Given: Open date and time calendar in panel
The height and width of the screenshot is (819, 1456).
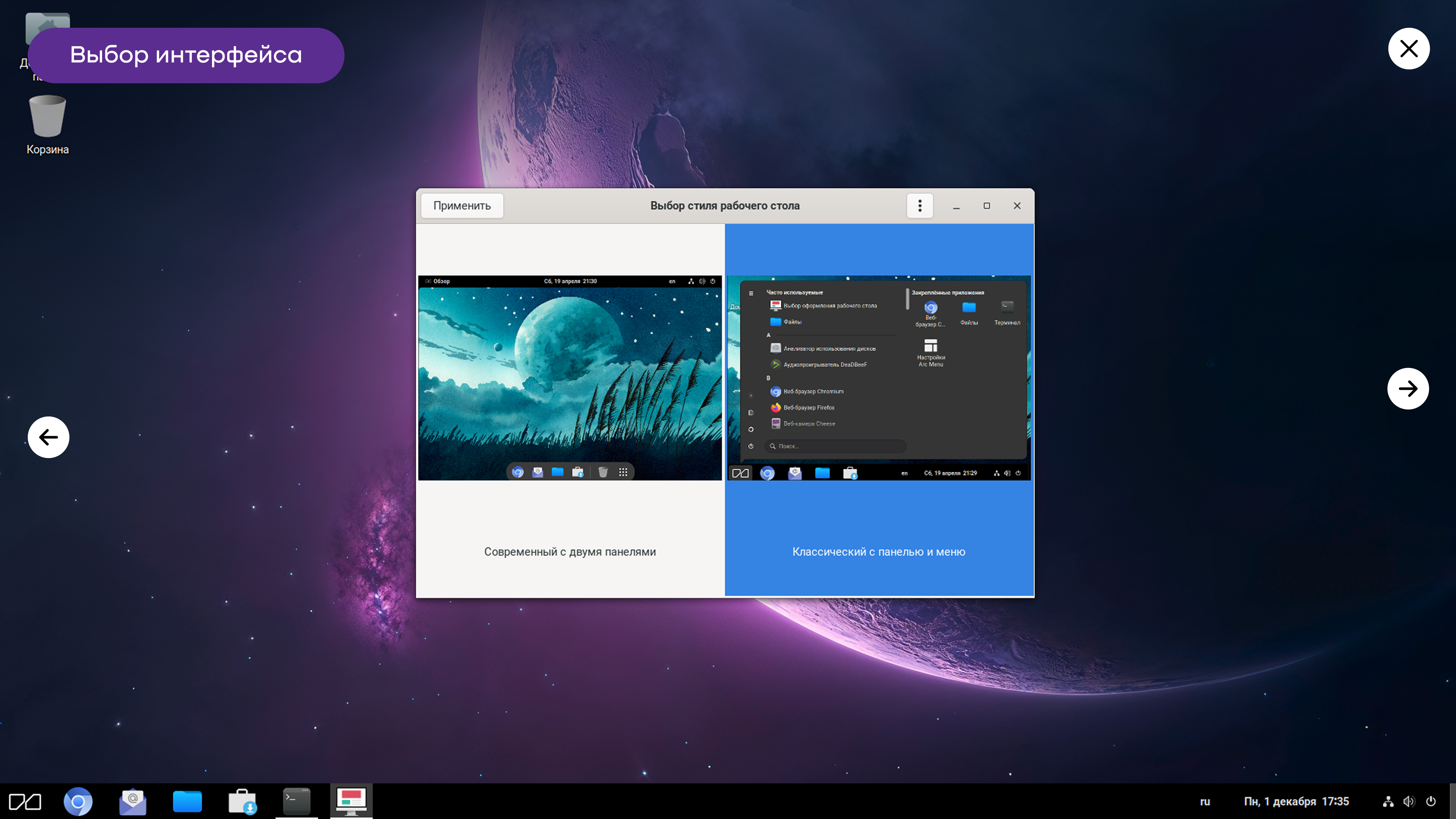Looking at the screenshot, I should (1296, 801).
